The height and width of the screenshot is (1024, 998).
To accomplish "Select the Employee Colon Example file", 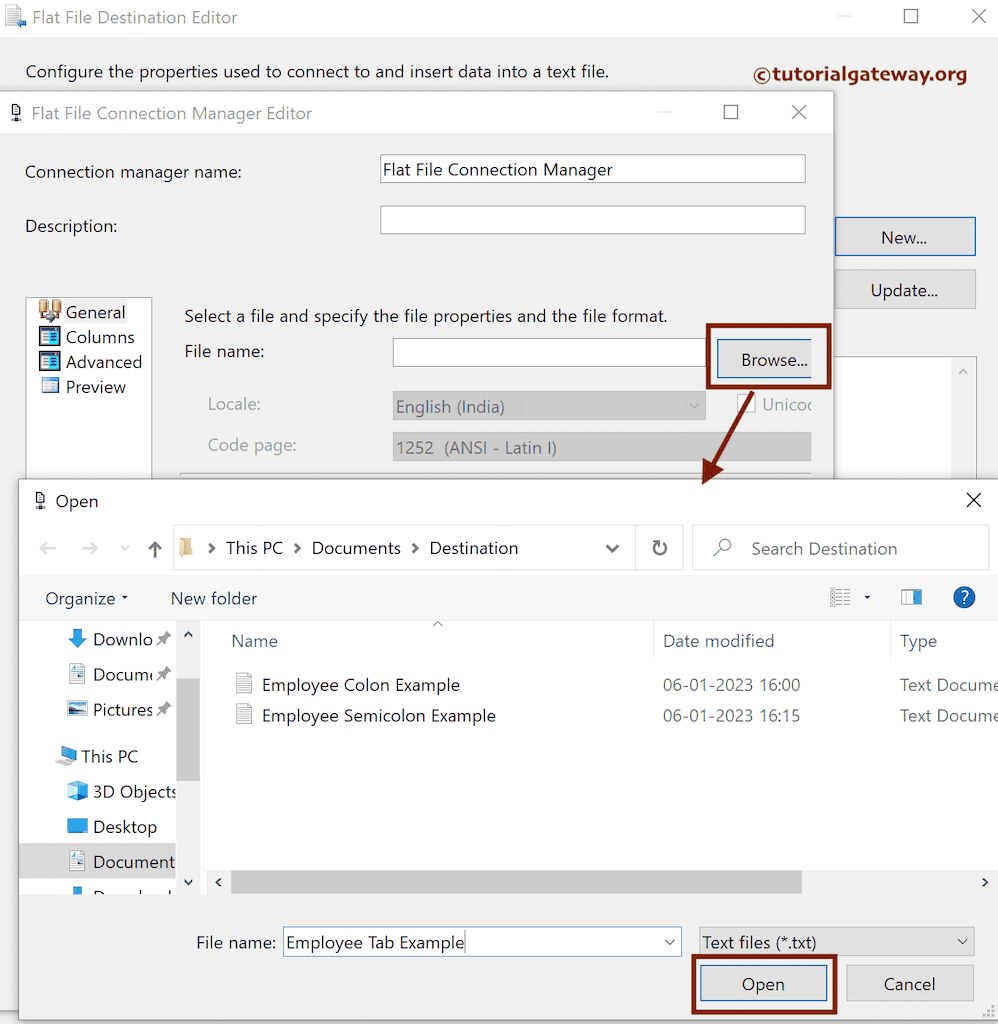I will 360,684.
